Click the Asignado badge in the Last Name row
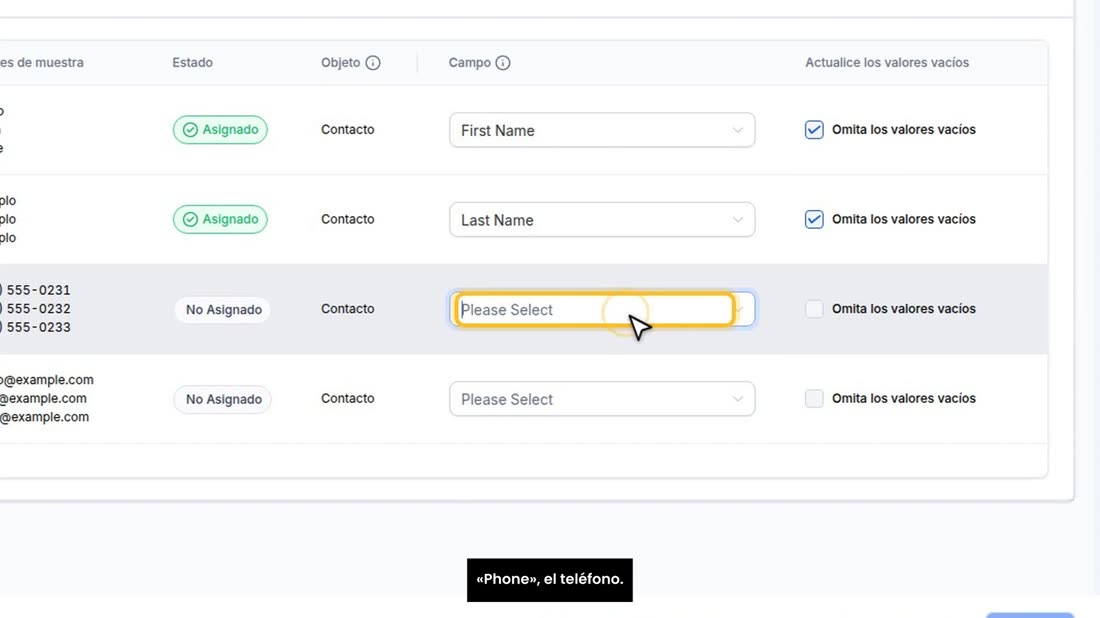1100x618 pixels. [x=220, y=220]
